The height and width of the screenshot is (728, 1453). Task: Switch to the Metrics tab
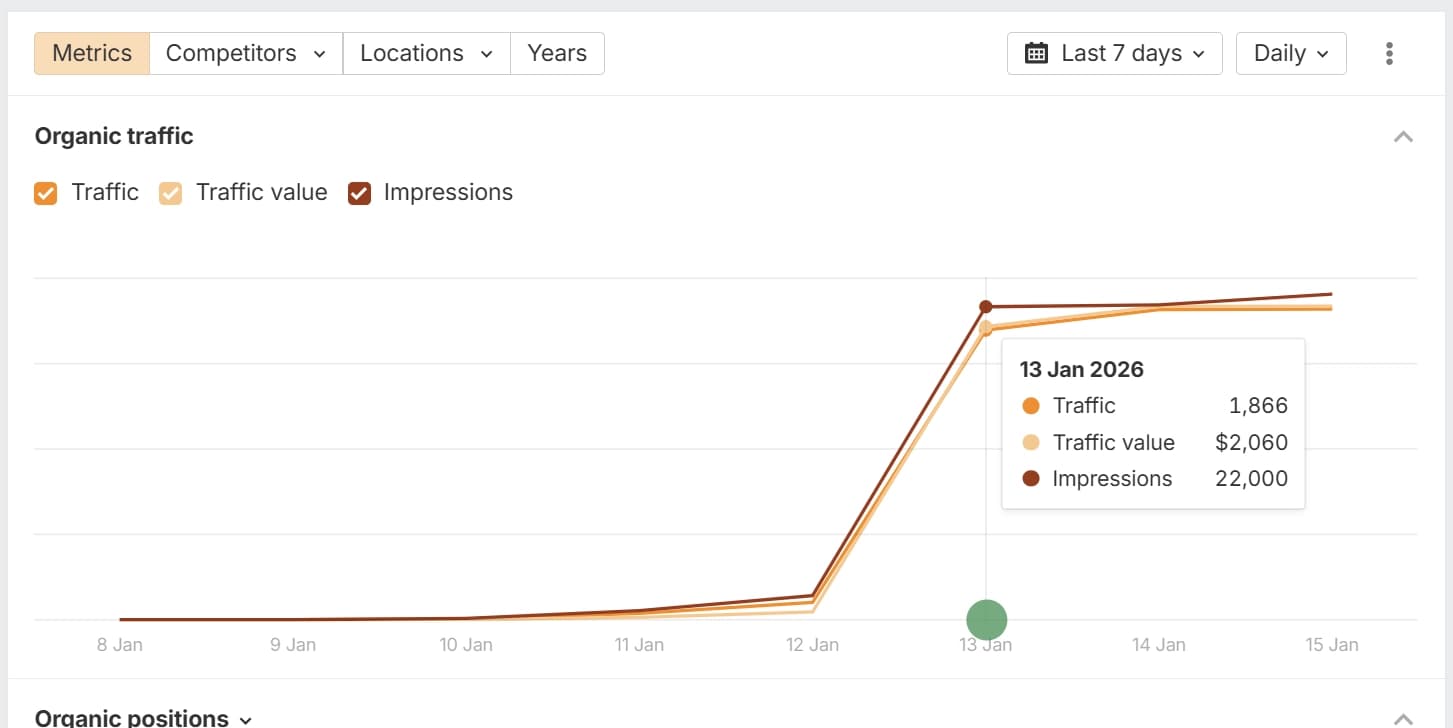91,52
